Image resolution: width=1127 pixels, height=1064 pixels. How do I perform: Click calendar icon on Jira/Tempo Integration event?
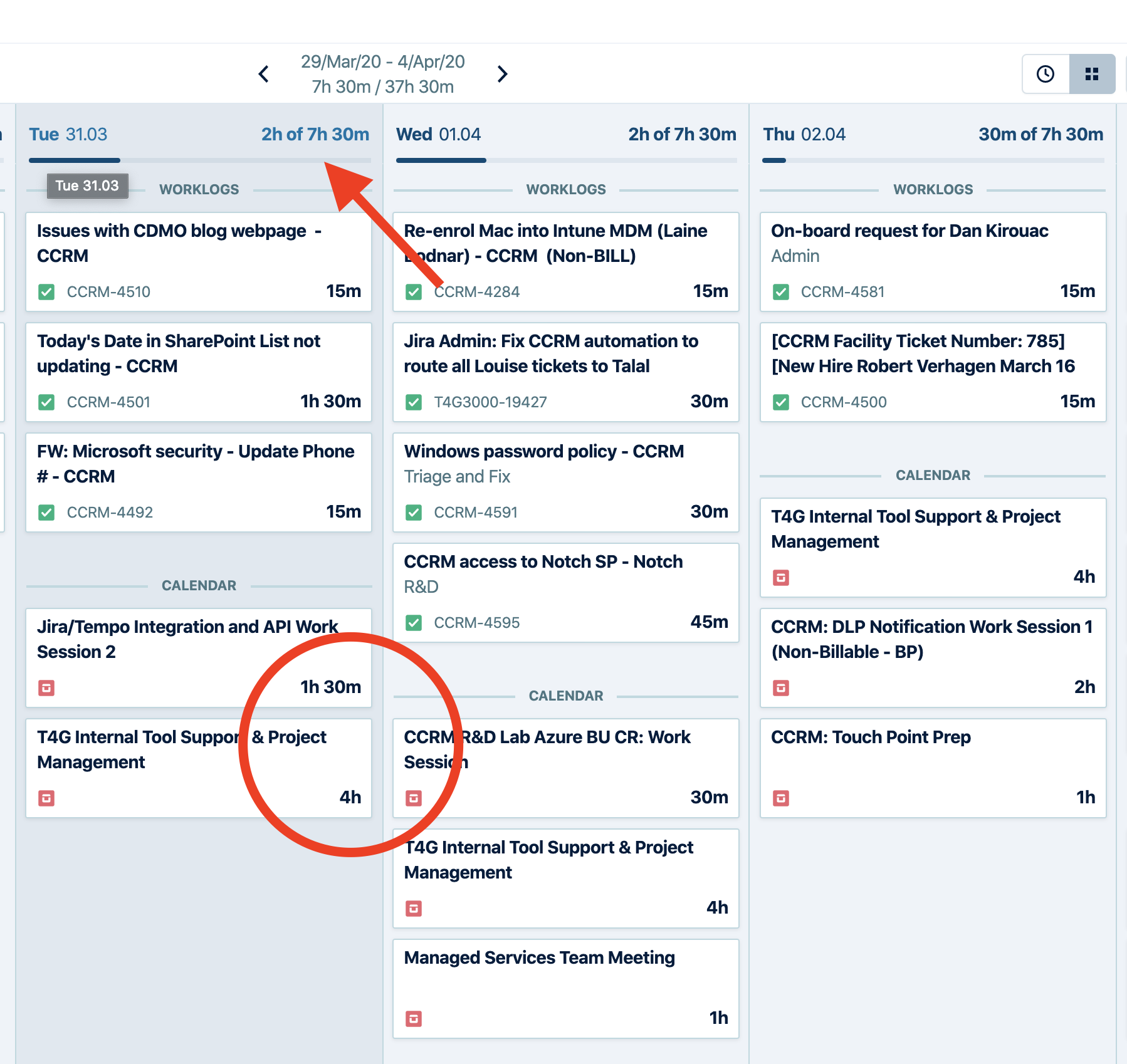pos(46,688)
